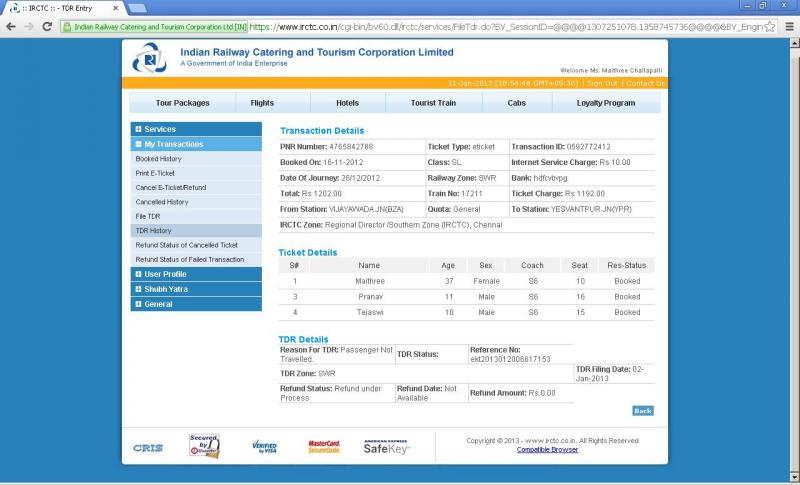
Task: Click the CRIS logo in footer
Action: coord(148,448)
